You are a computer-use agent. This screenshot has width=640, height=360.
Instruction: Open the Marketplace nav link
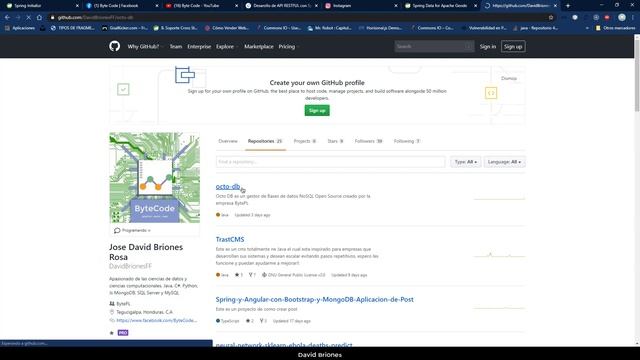(x=259, y=47)
